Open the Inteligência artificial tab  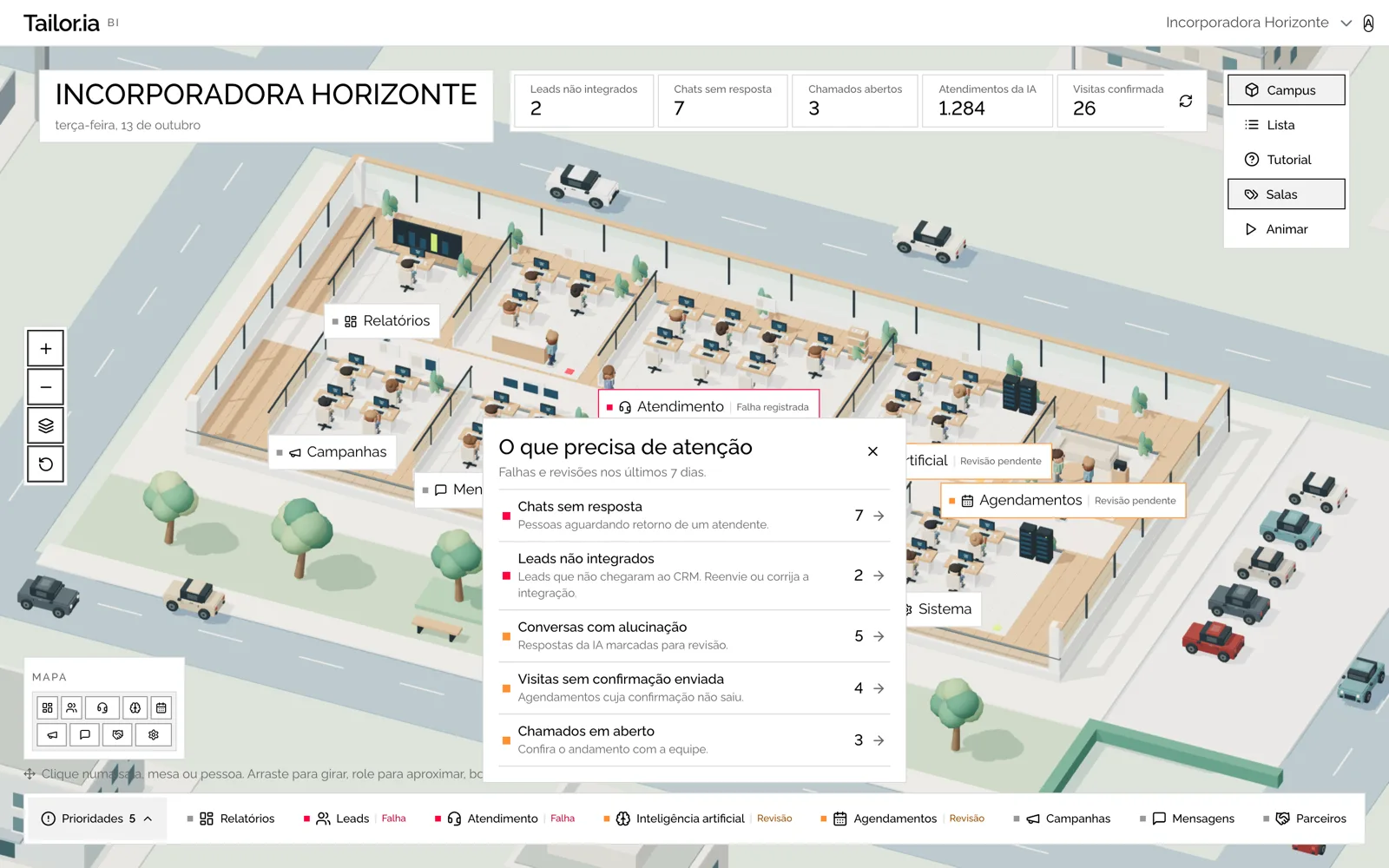click(x=698, y=819)
